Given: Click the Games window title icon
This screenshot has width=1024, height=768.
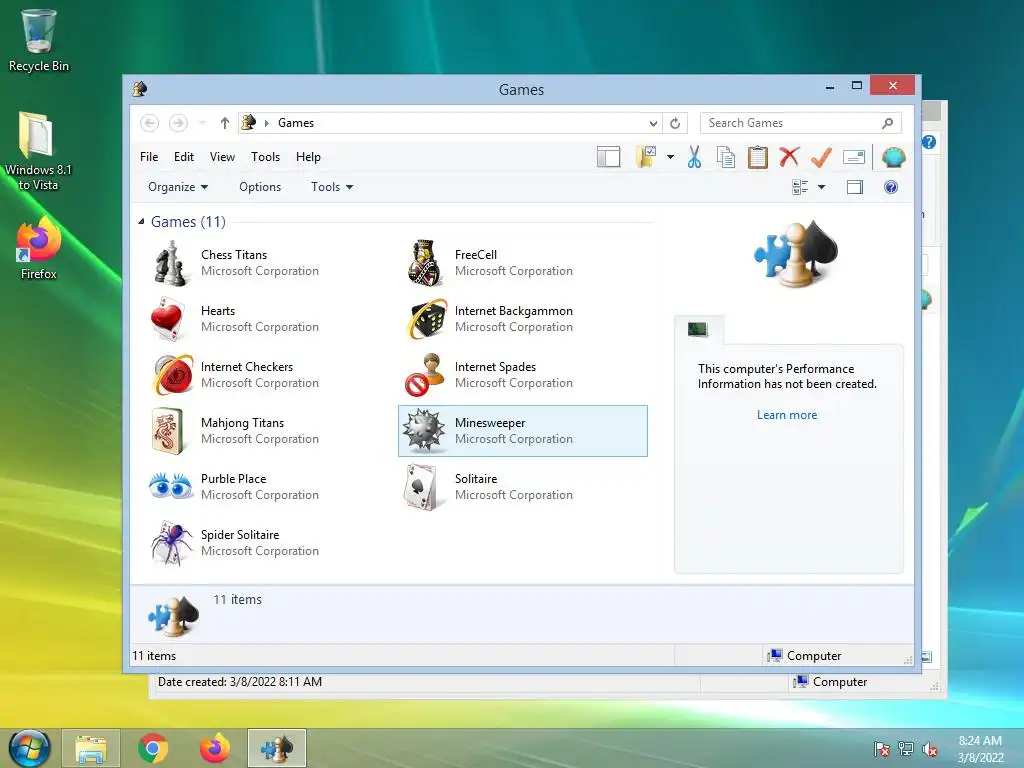Looking at the screenshot, I should [140, 89].
